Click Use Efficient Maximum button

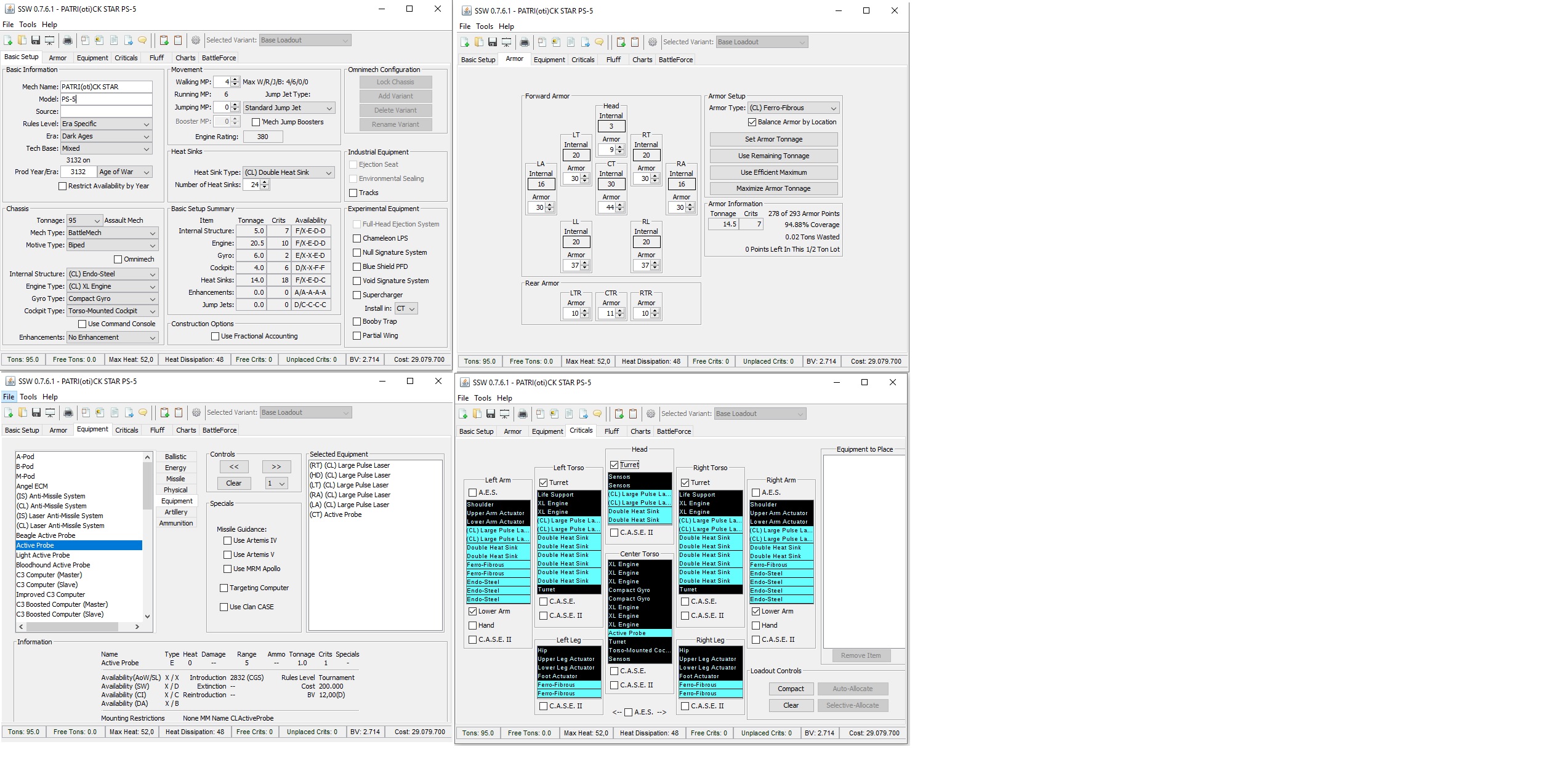click(x=773, y=173)
